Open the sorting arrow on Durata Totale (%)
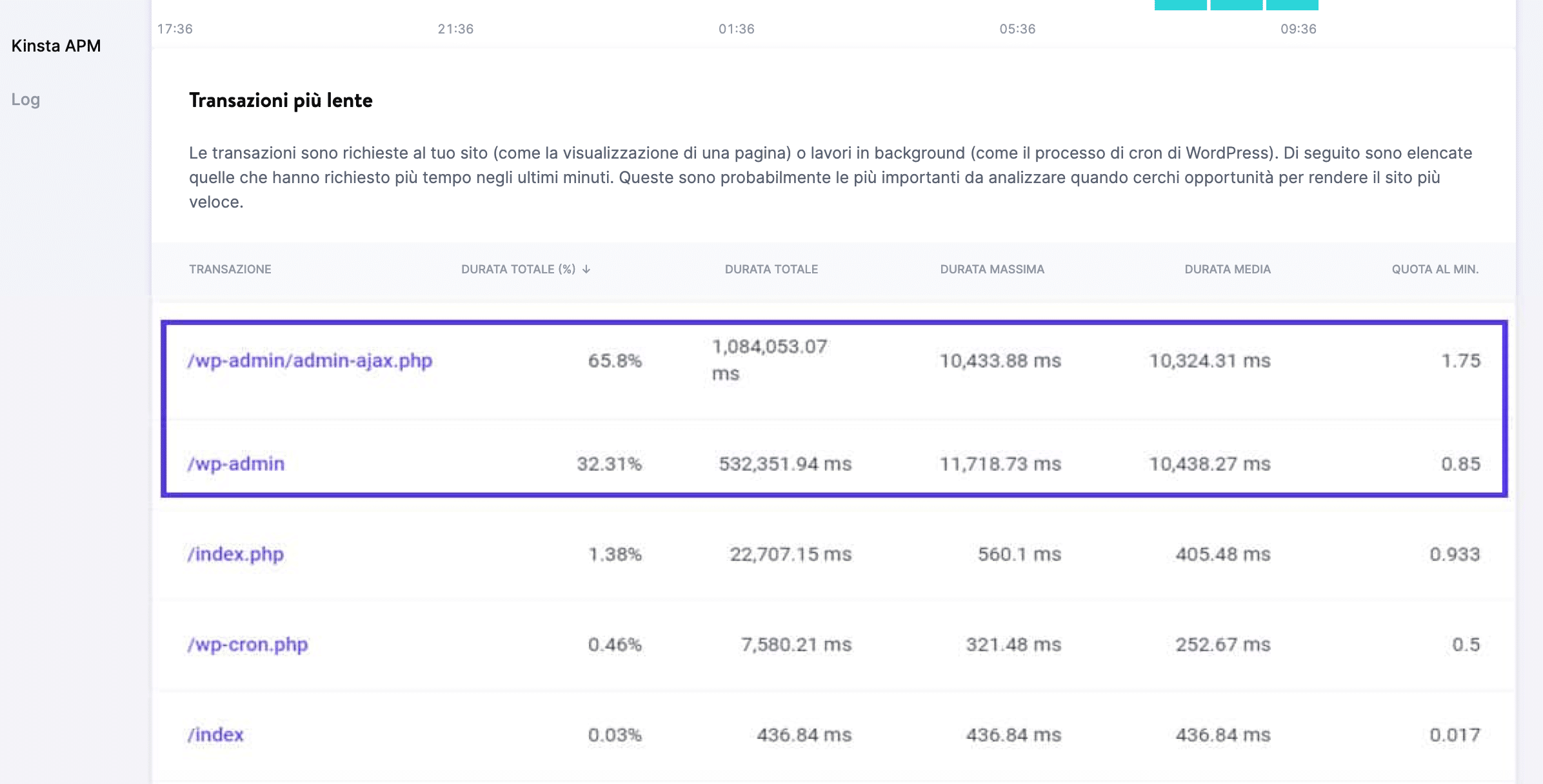Screen dimensions: 1543x784 point(586,269)
